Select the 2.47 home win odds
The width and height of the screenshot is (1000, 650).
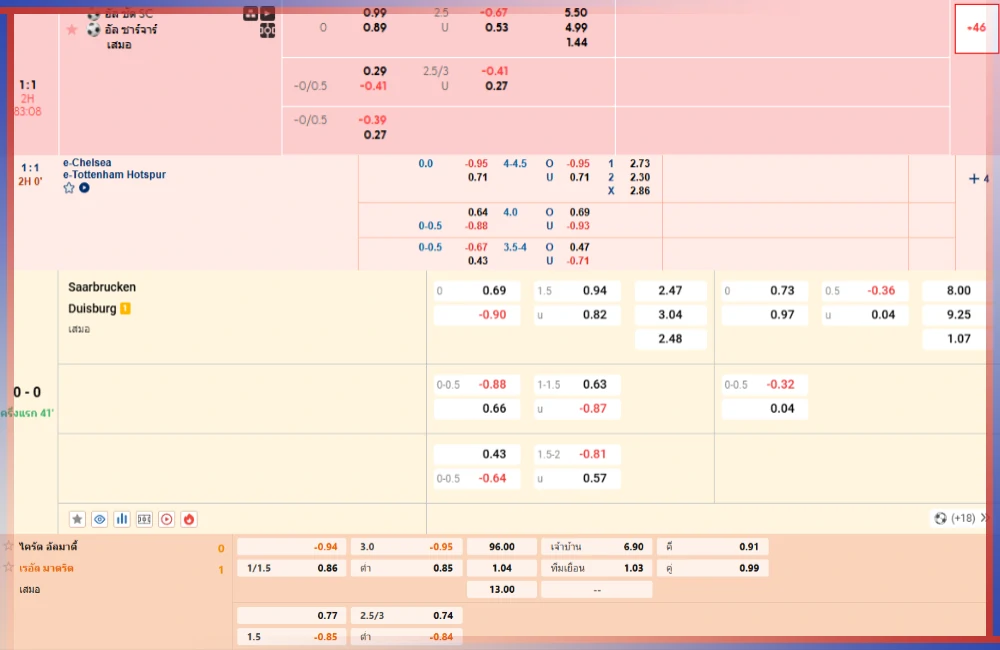(x=671, y=291)
